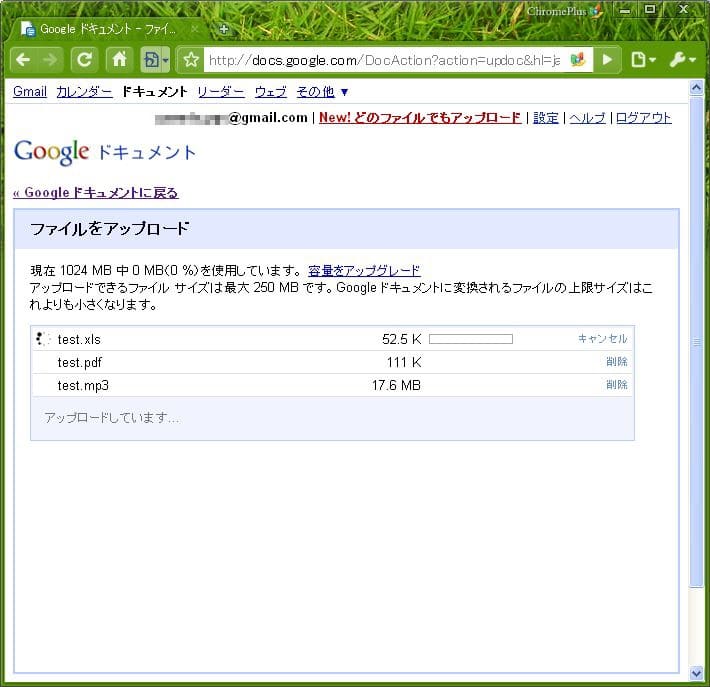Viewport: 710px width, 687px height.
Task: Return via Google ドキュメントに戻る link
Action: [x=96, y=192]
